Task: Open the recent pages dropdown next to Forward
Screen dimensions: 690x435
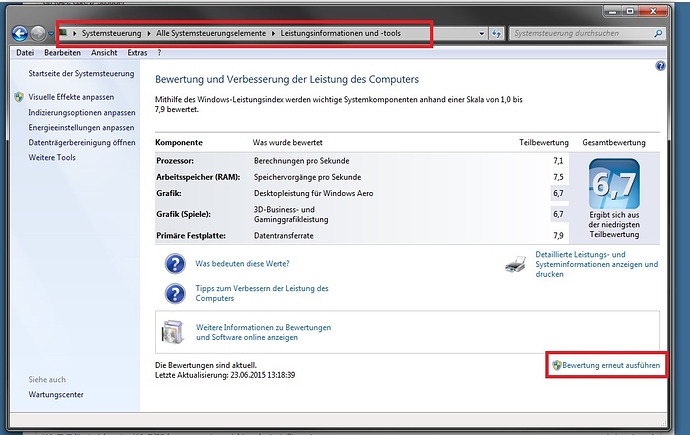Action: (51, 34)
